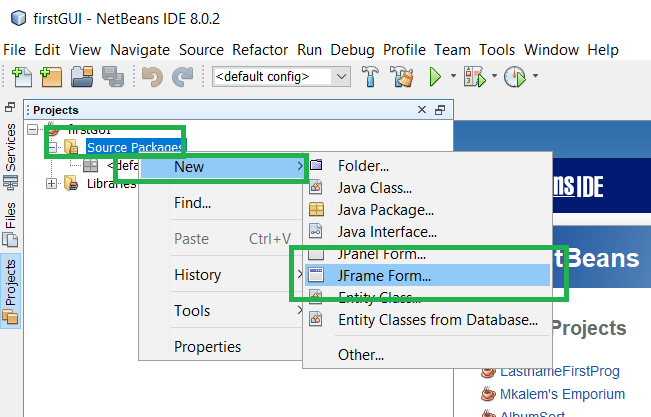
Task: Open the Team menu
Action: (452, 50)
